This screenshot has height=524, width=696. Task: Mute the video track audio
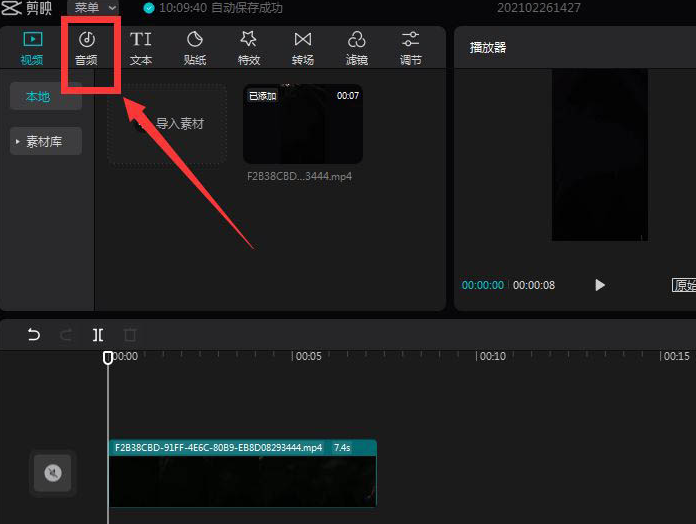53,473
